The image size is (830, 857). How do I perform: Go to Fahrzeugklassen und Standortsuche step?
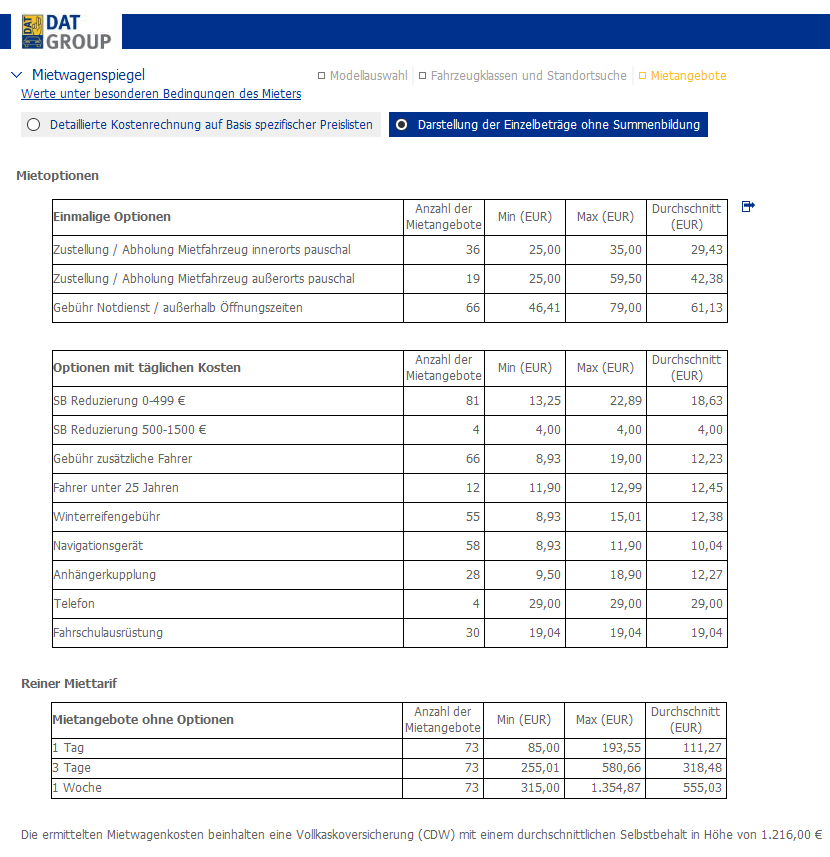523,76
